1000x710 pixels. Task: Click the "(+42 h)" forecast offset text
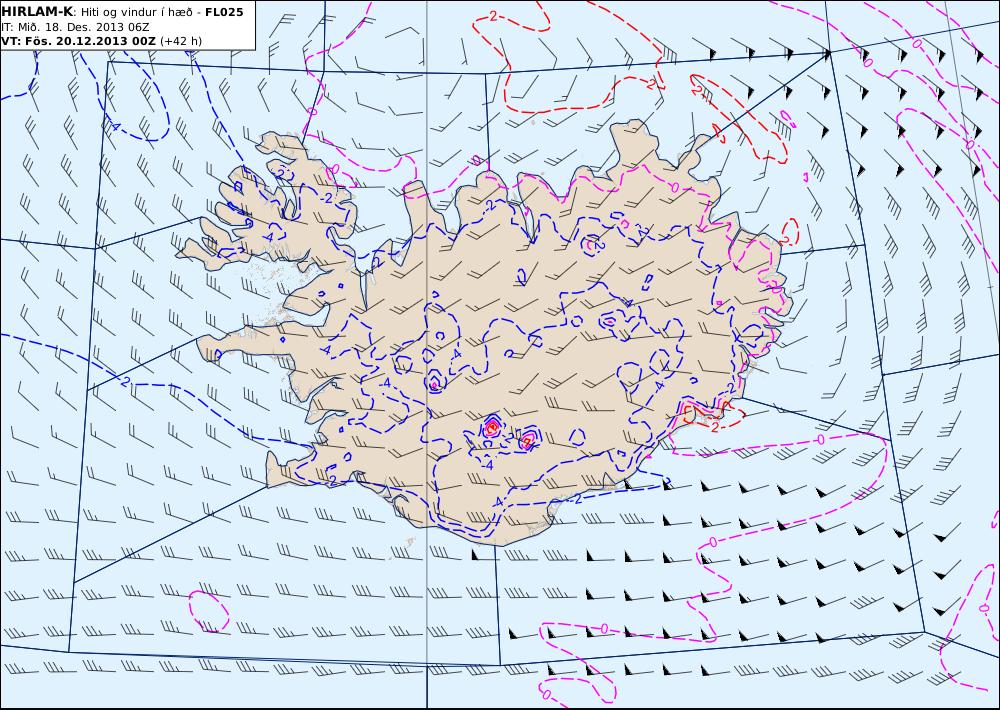point(181,41)
